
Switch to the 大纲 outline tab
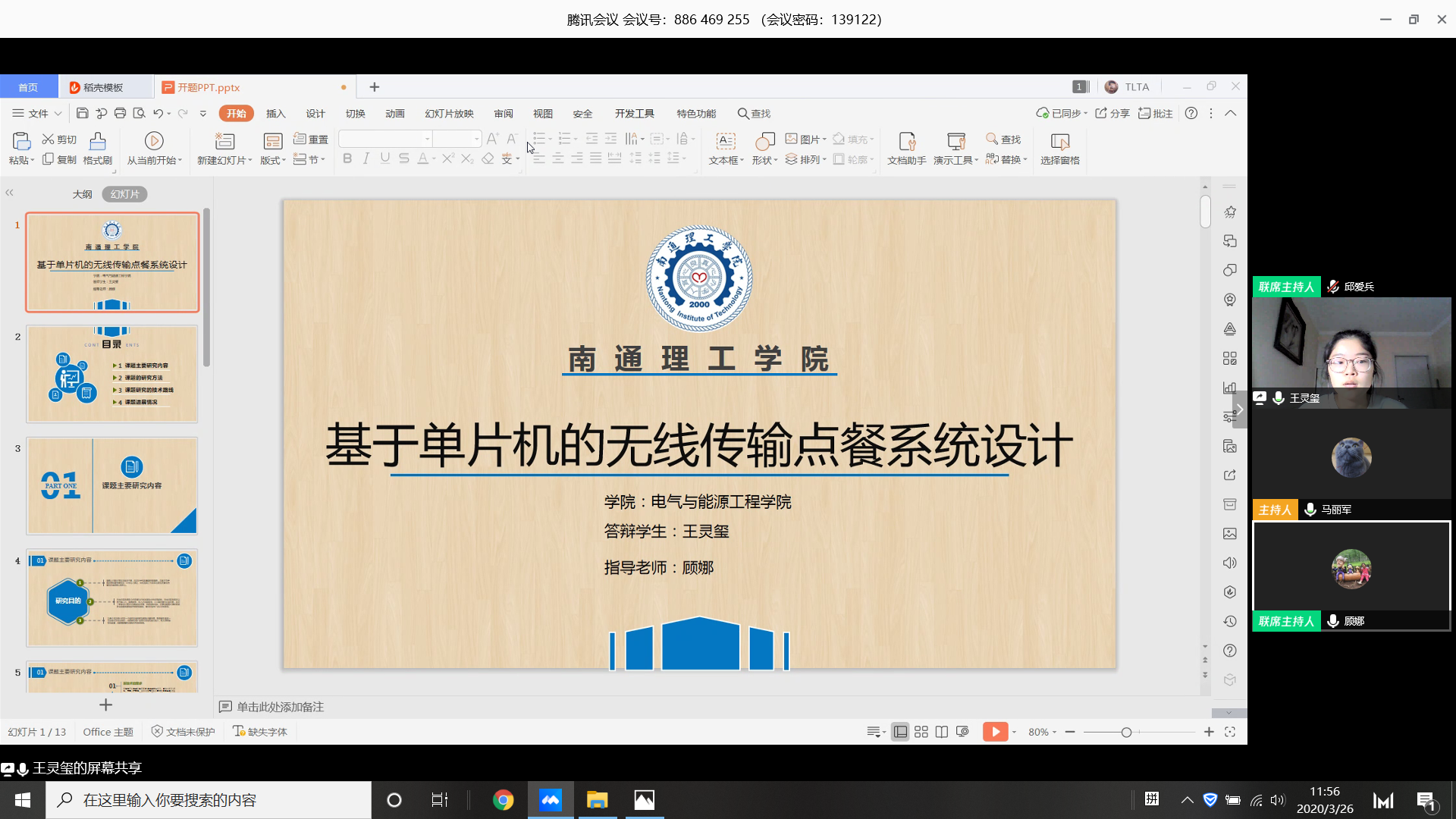point(82,194)
